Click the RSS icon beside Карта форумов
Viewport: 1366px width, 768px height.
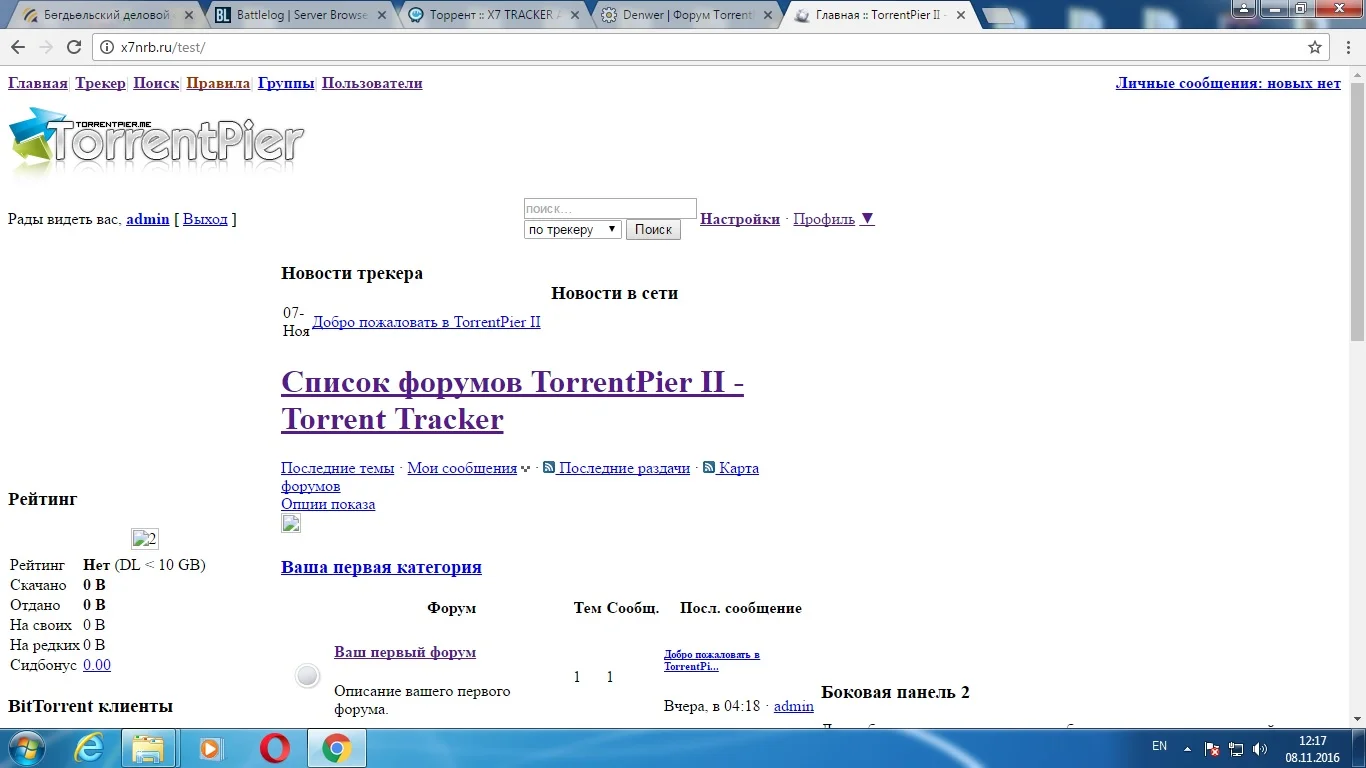[x=709, y=467]
